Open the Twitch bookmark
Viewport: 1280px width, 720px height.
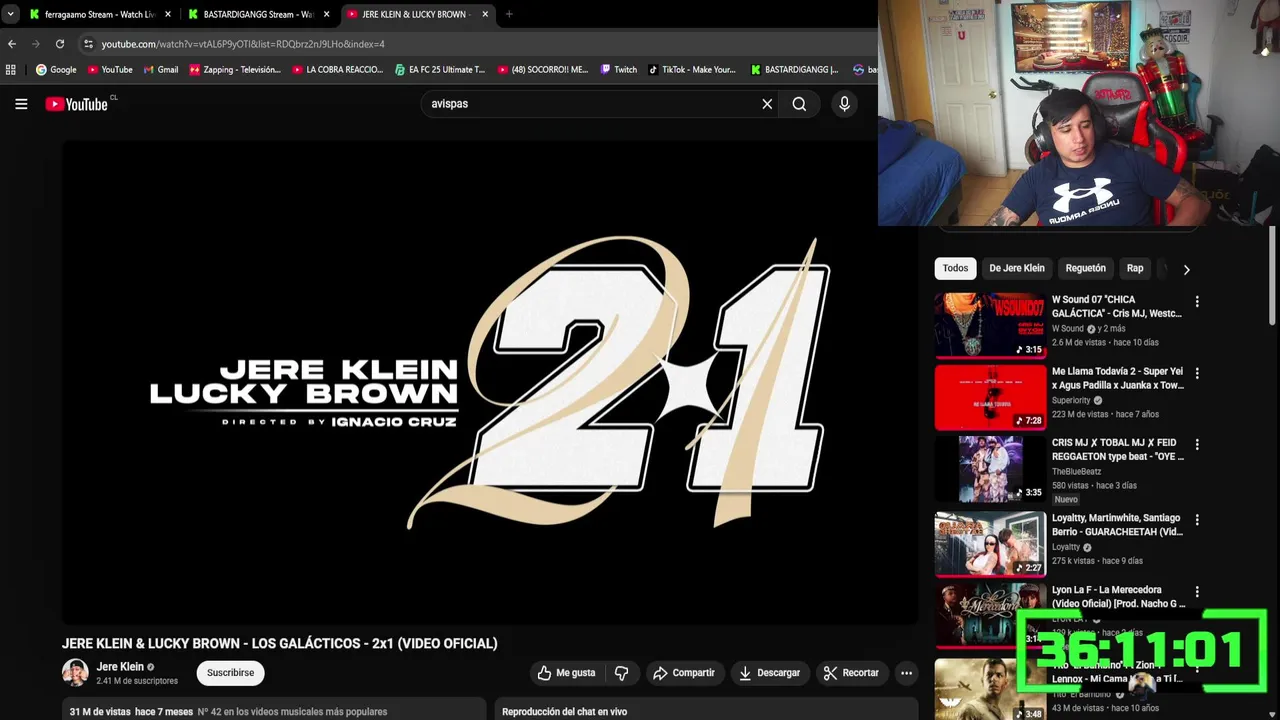tap(618, 70)
